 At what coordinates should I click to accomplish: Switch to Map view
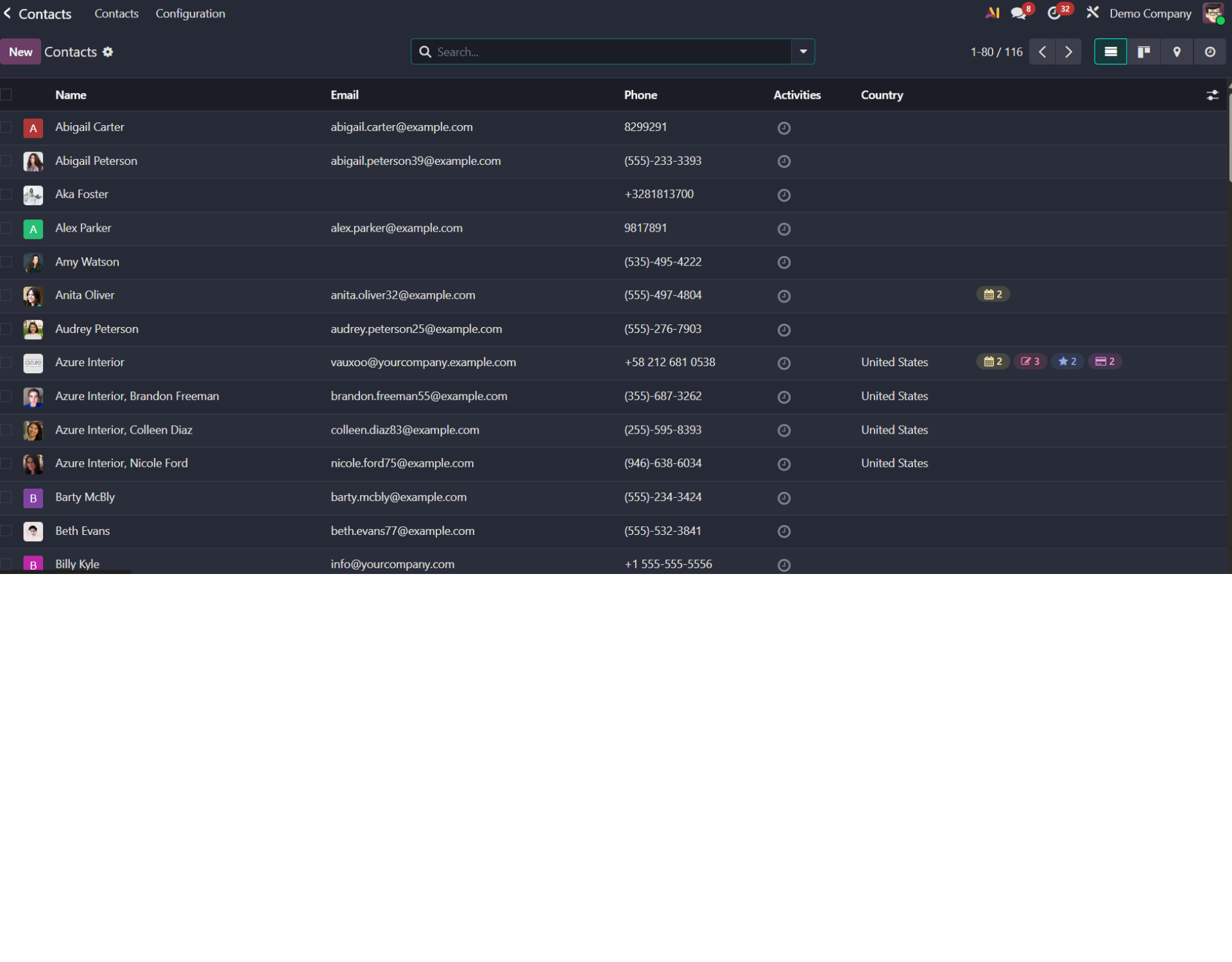pyautogui.click(x=1176, y=52)
